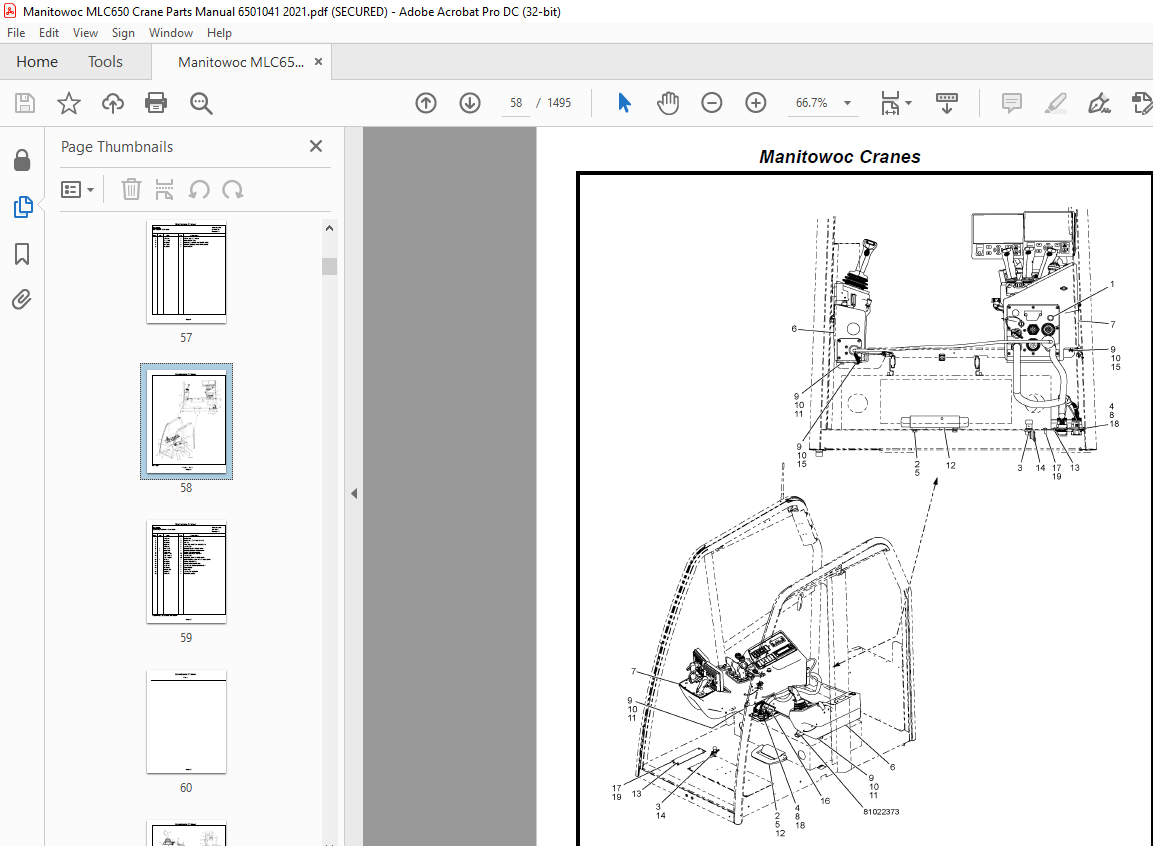Open the Bookmarks panel
This screenshot has height=846, width=1153.
coord(22,254)
